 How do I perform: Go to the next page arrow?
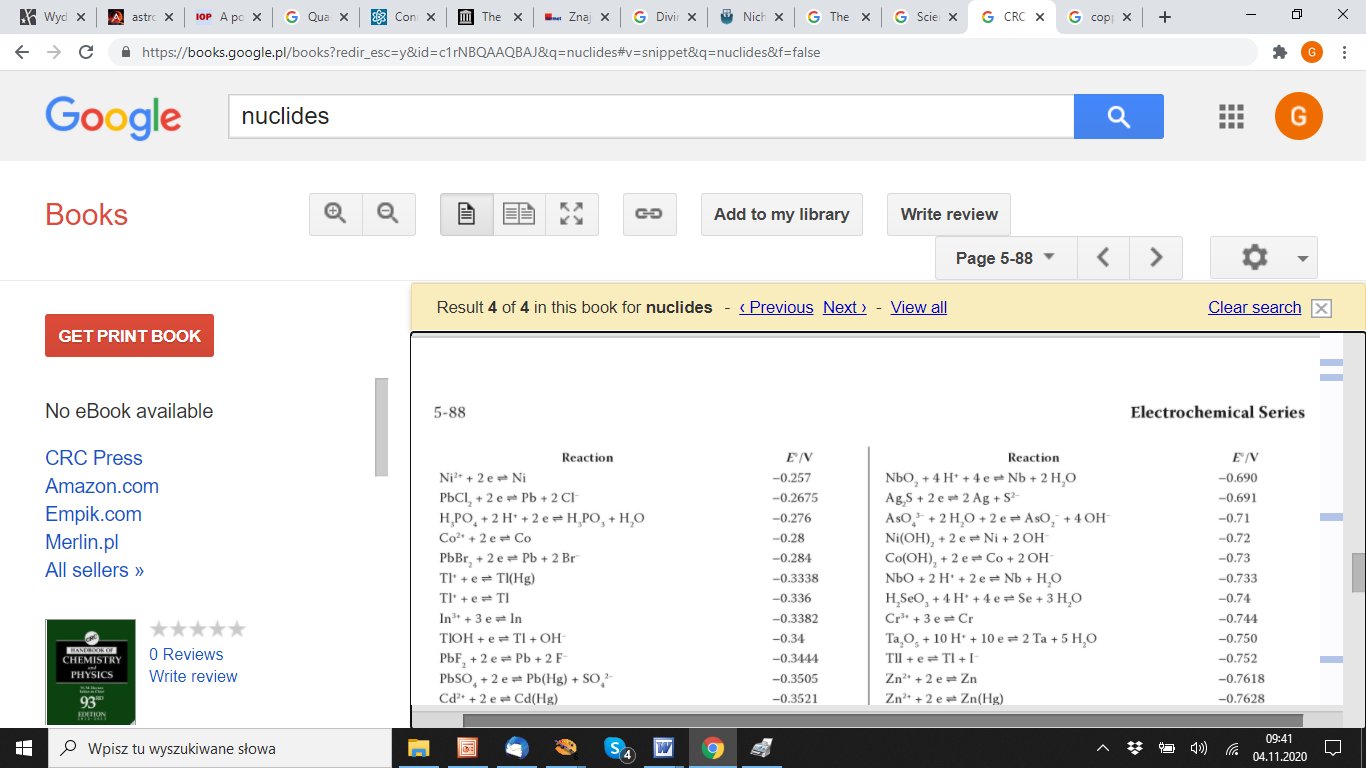pyautogui.click(x=1156, y=258)
